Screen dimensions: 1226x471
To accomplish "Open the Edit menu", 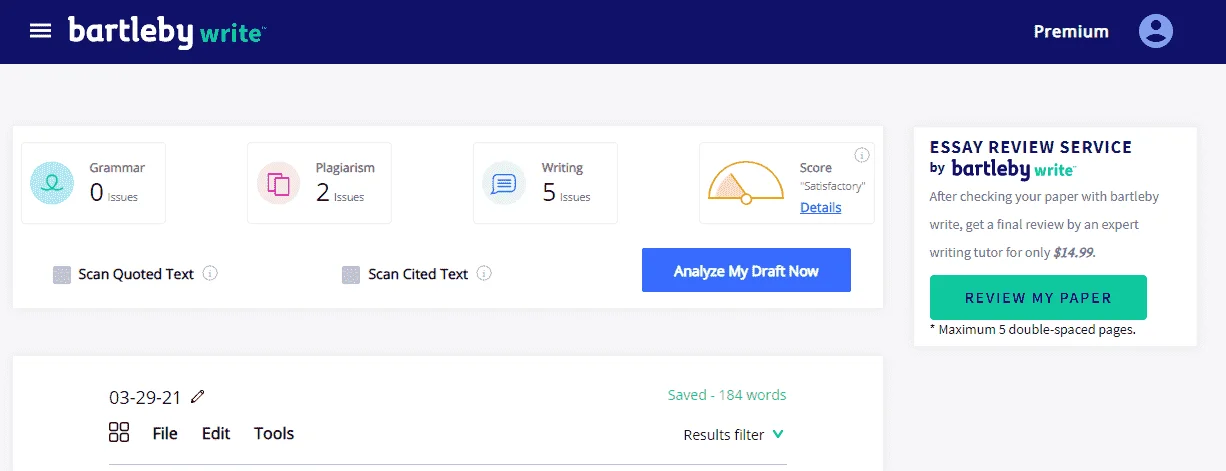I will 216,433.
